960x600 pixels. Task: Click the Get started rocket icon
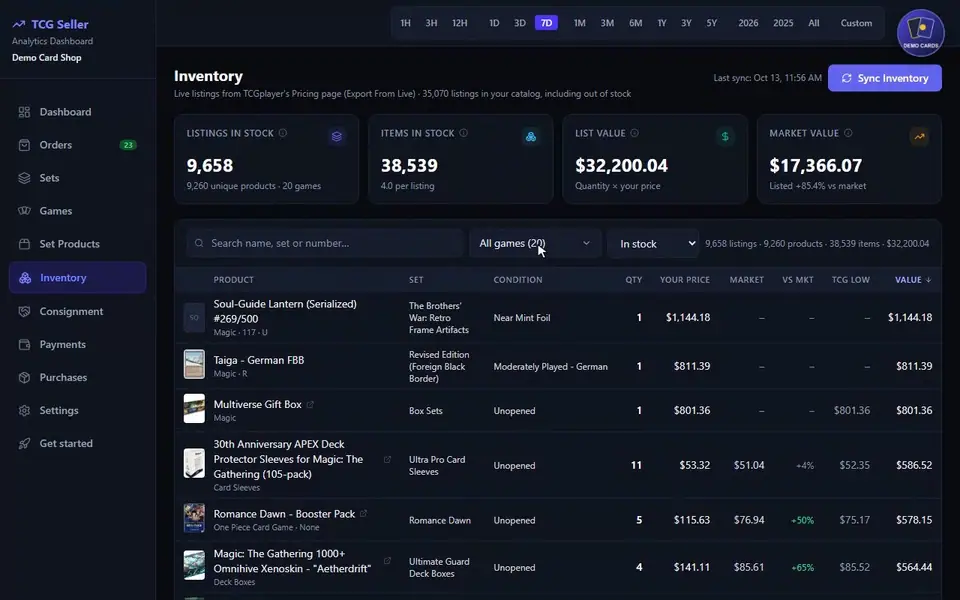pyautogui.click(x=24, y=443)
